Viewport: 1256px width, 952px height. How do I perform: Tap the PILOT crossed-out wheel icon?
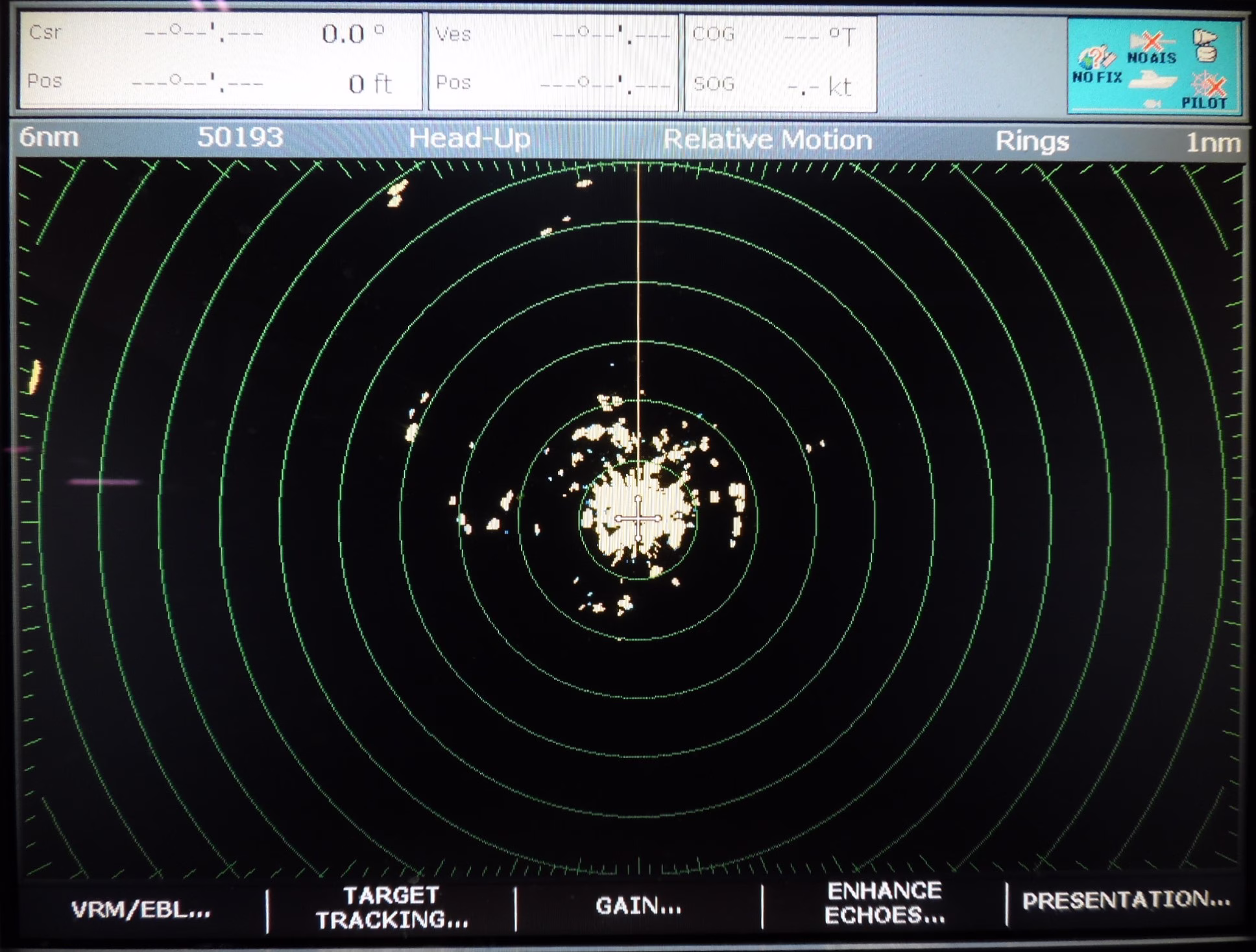[x=1207, y=85]
